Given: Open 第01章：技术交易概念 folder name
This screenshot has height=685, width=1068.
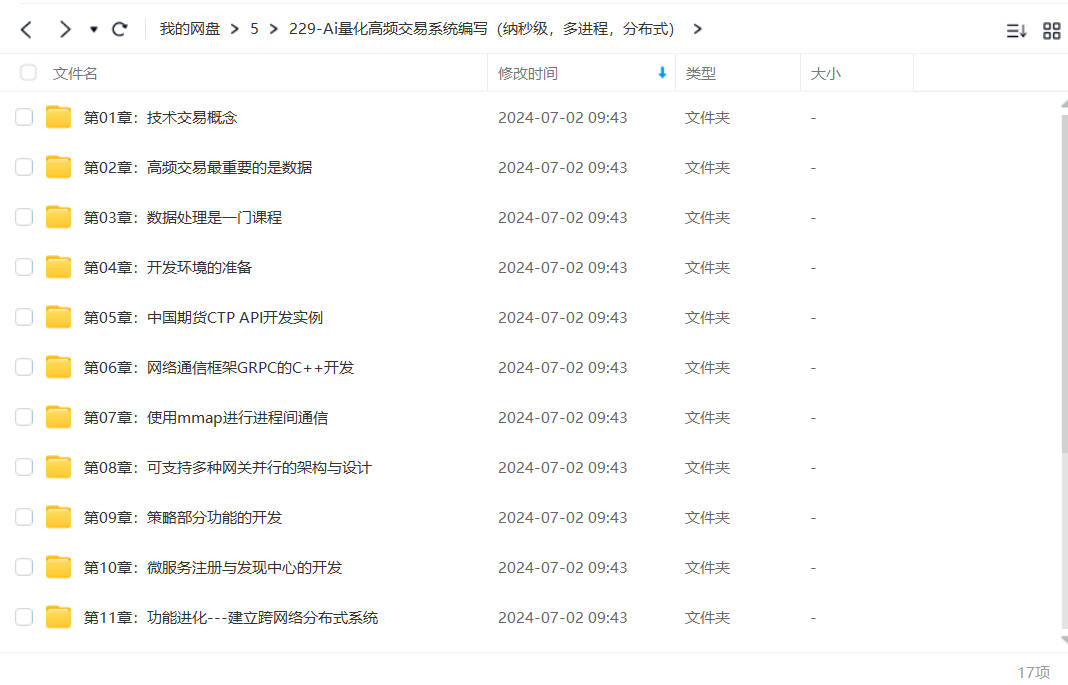Looking at the screenshot, I should coord(161,118).
